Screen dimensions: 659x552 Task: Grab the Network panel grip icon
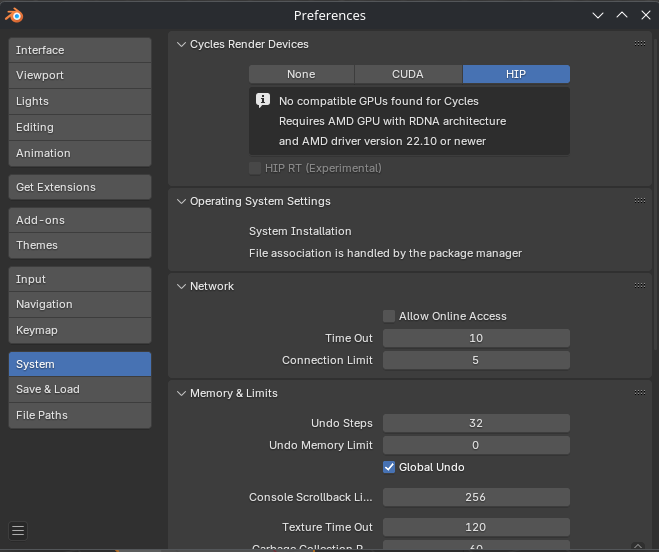coord(640,285)
